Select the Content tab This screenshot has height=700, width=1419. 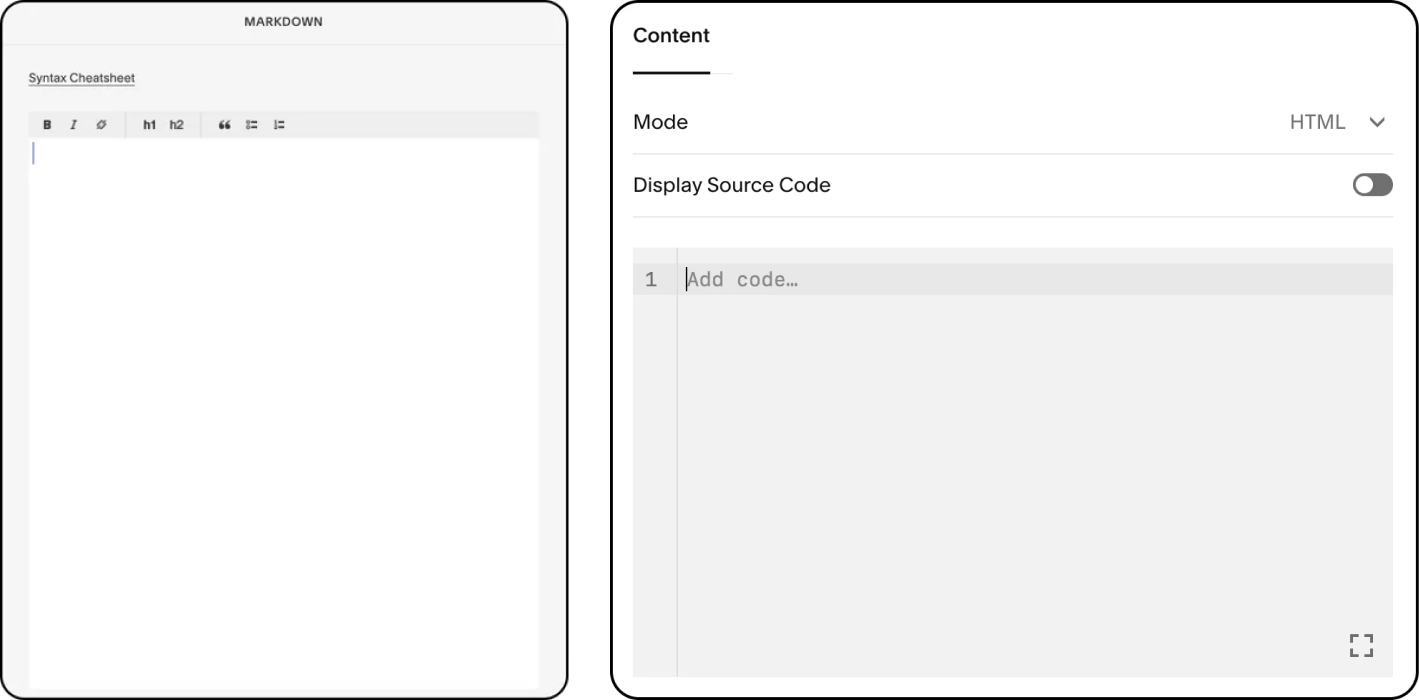coord(671,36)
